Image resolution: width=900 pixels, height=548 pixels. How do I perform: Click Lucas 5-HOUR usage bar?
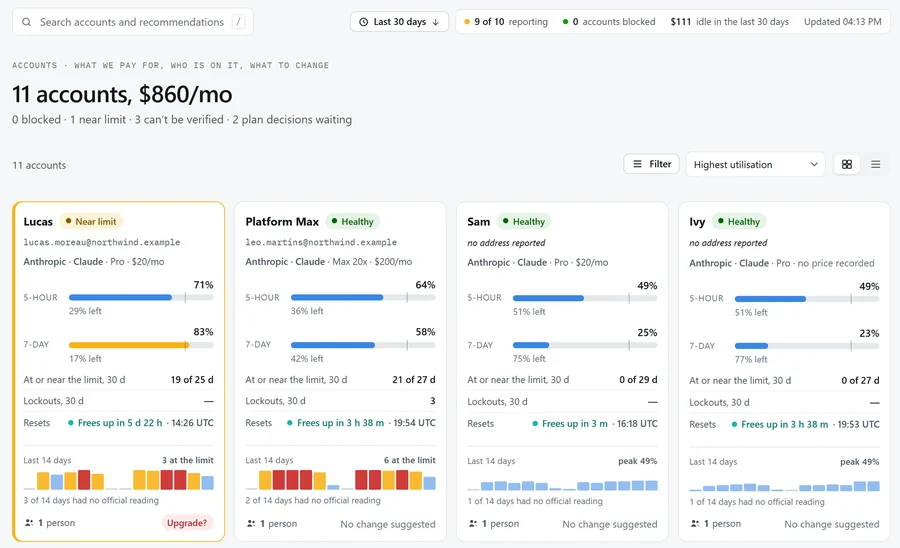141,297
